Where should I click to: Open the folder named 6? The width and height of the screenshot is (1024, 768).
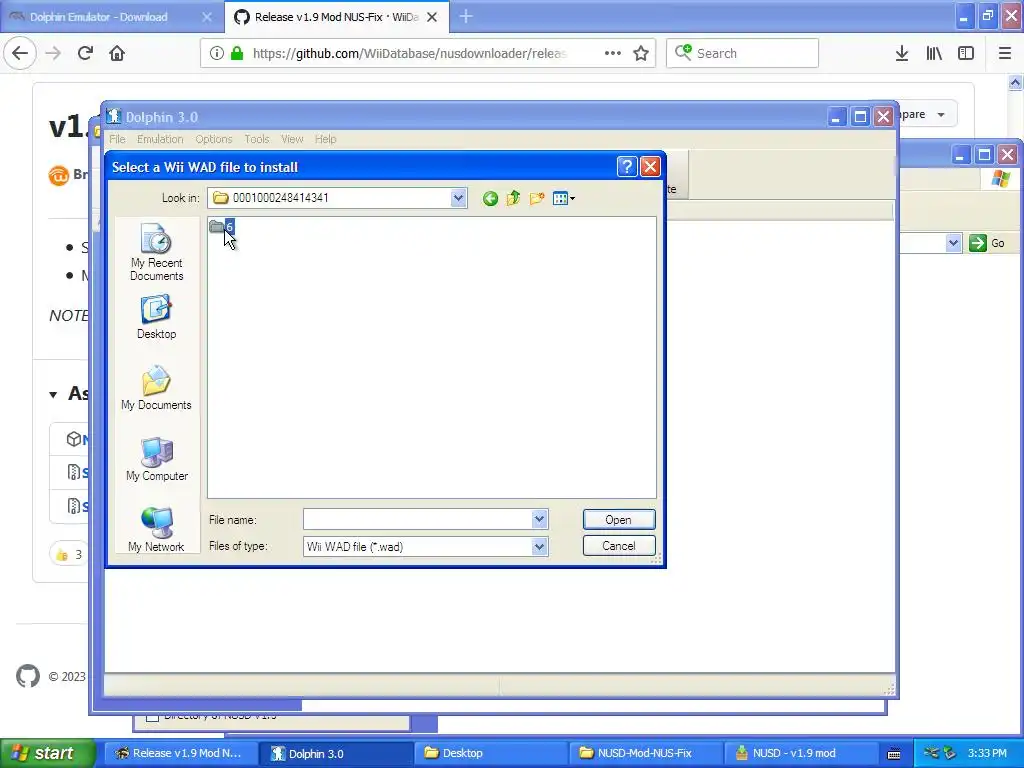222,227
